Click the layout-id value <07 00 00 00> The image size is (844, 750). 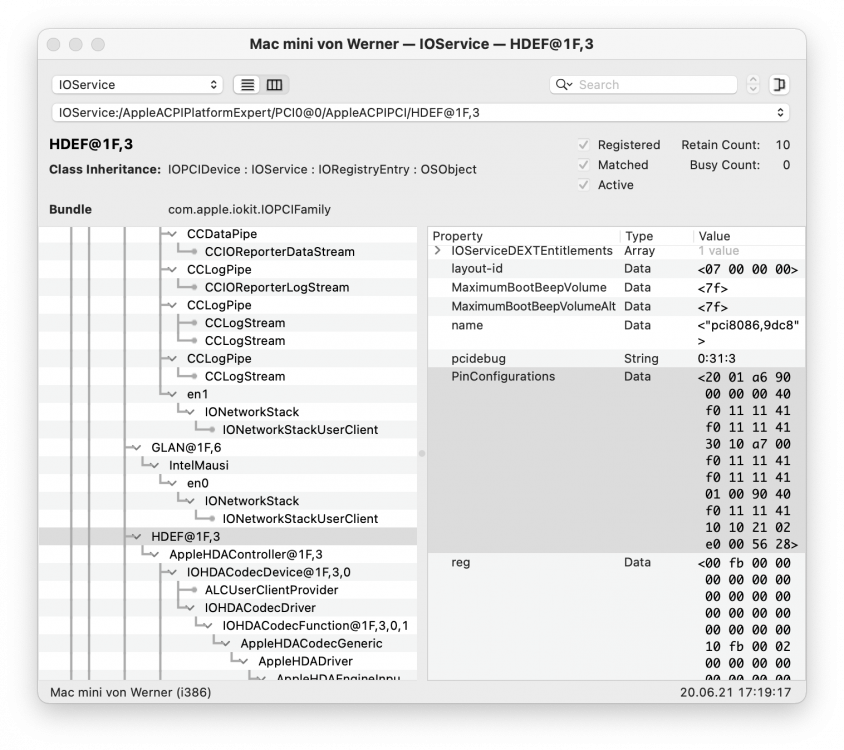pyautogui.click(x=748, y=269)
